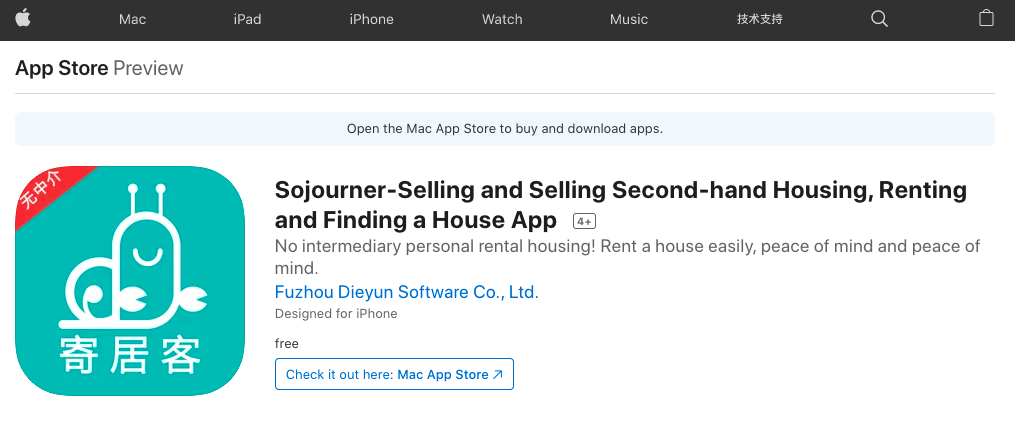Click the 寄居客 app icon

[x=130, y=281]
